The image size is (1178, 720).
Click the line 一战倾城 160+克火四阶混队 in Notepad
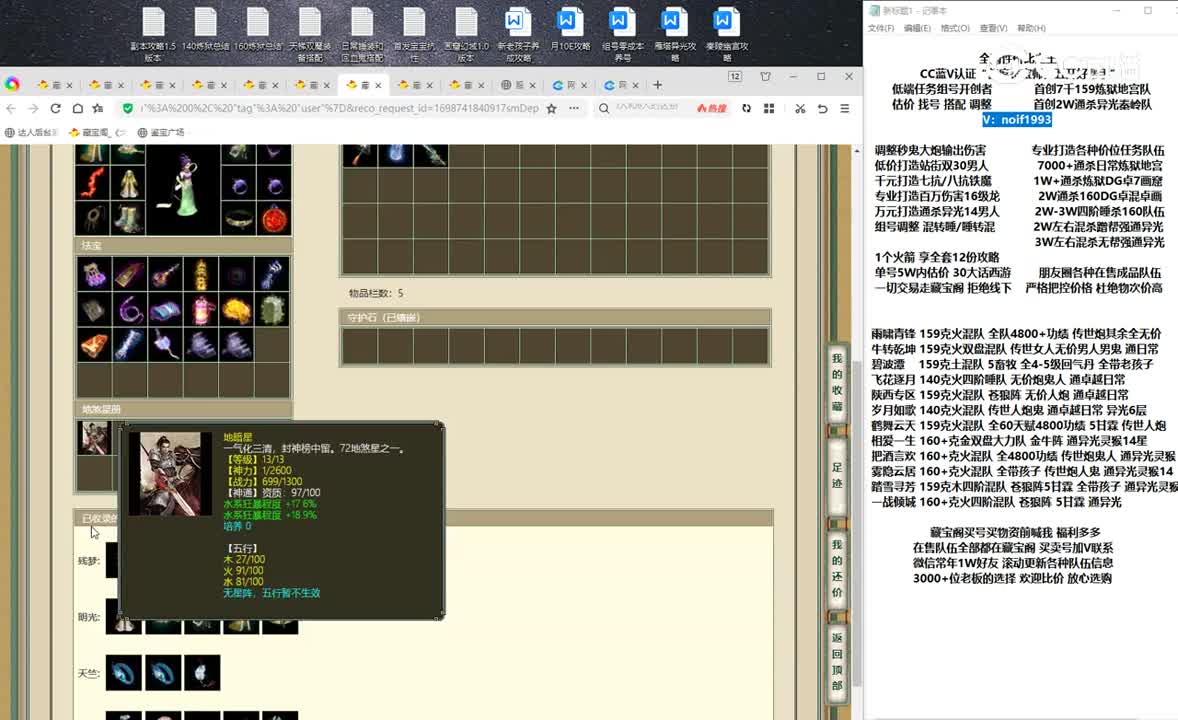pyautogui.click(x=996, y=502)
